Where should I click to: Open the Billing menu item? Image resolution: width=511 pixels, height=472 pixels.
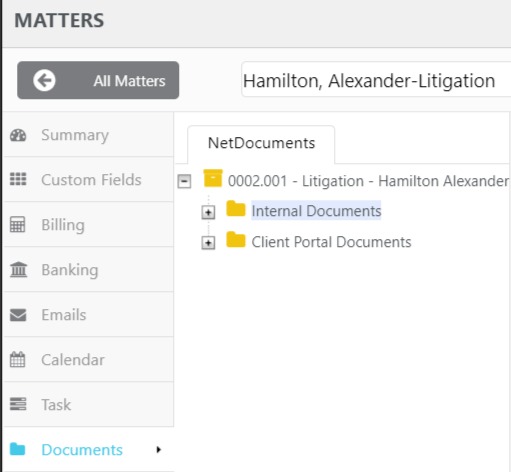[88, 224]
